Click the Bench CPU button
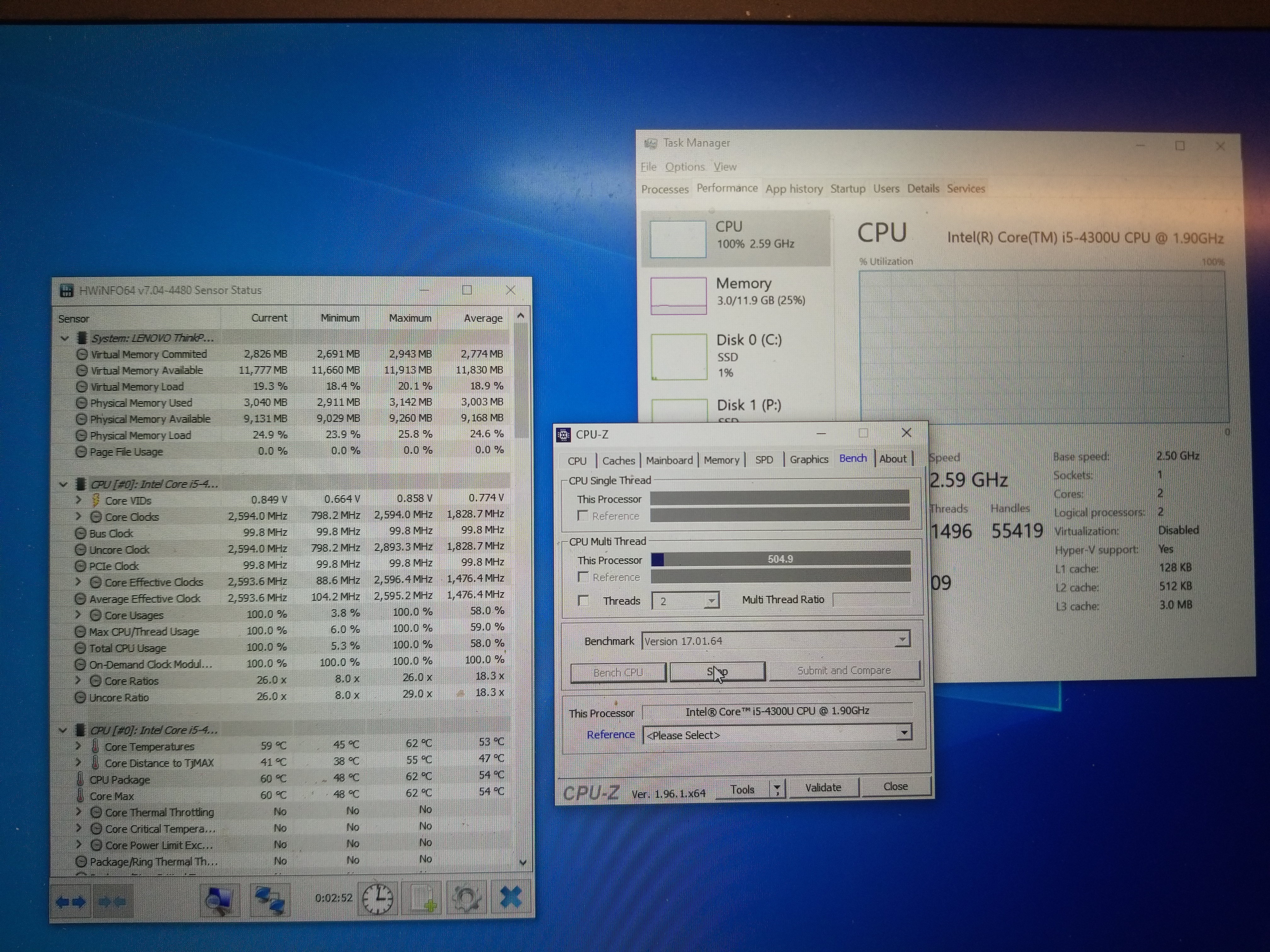Screen dimensions: 1270x952 (618, 672)
